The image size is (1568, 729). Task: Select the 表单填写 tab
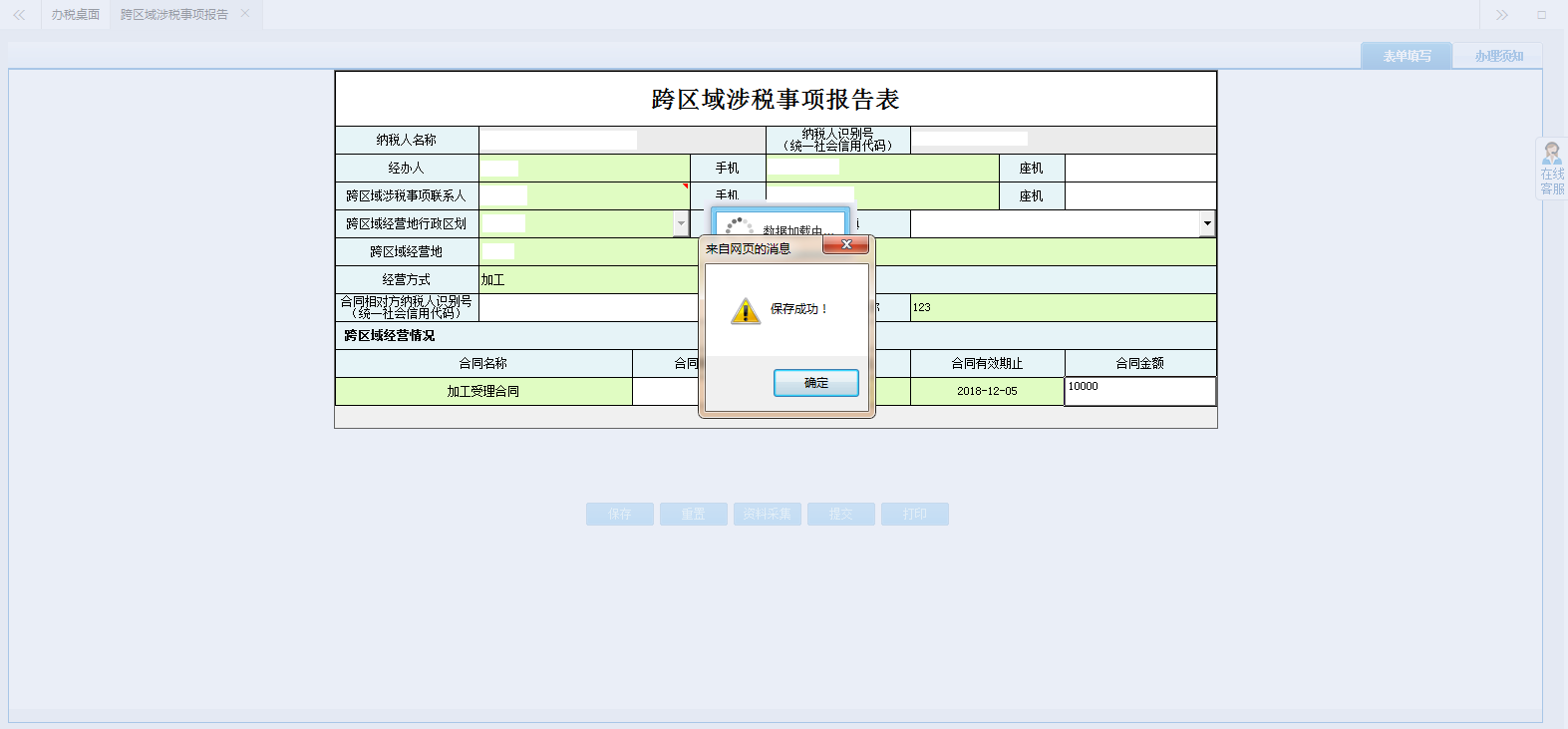[1406, 56]
